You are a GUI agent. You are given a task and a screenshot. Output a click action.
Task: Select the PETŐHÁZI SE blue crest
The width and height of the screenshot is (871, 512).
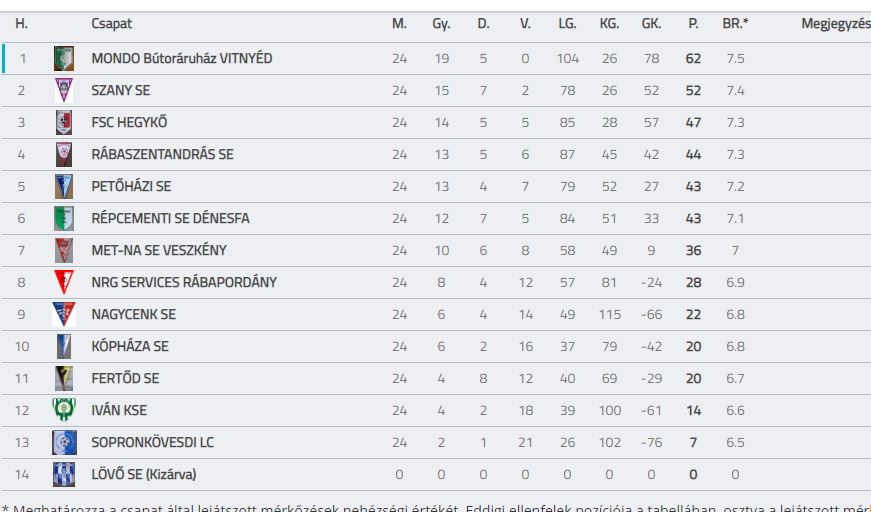(64, 187)
